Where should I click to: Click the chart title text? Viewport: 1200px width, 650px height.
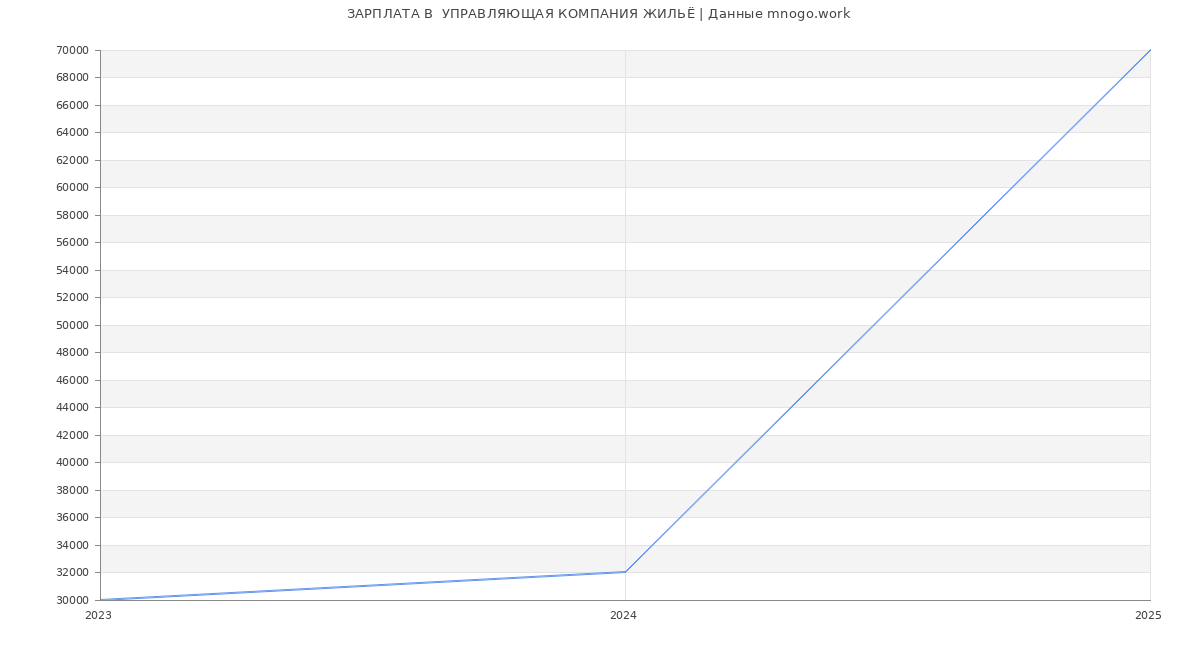coord(598,14)
